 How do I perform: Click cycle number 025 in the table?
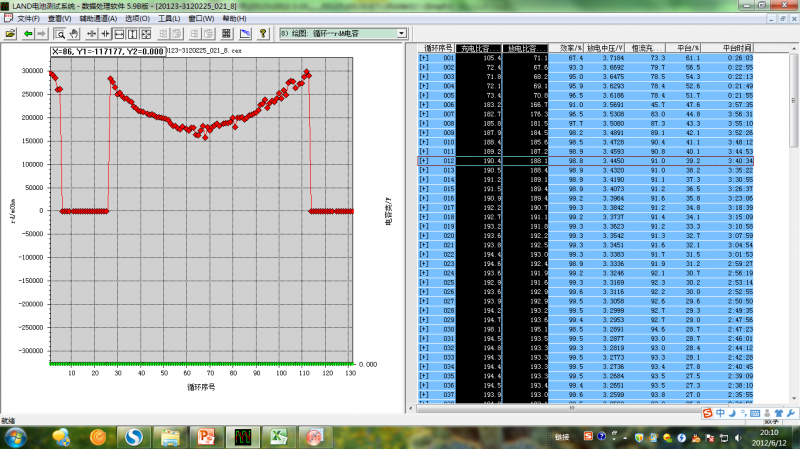pos(448,282)
